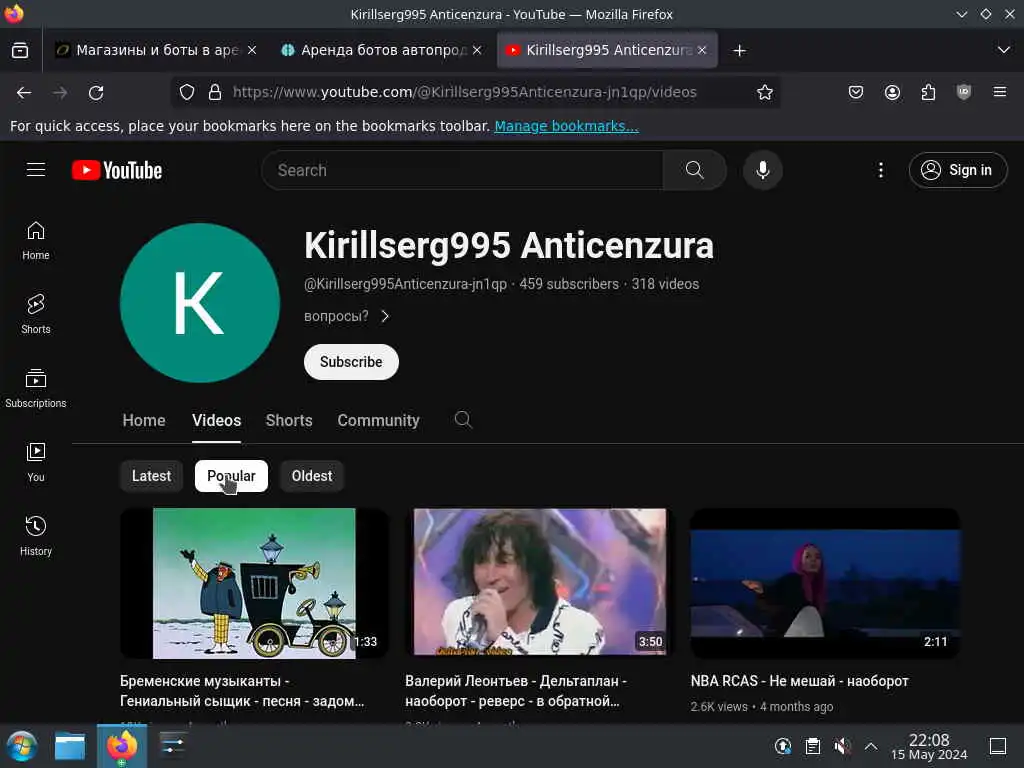Sort videos by Popular
The image size is (1024, 768).
click(231, 476)
